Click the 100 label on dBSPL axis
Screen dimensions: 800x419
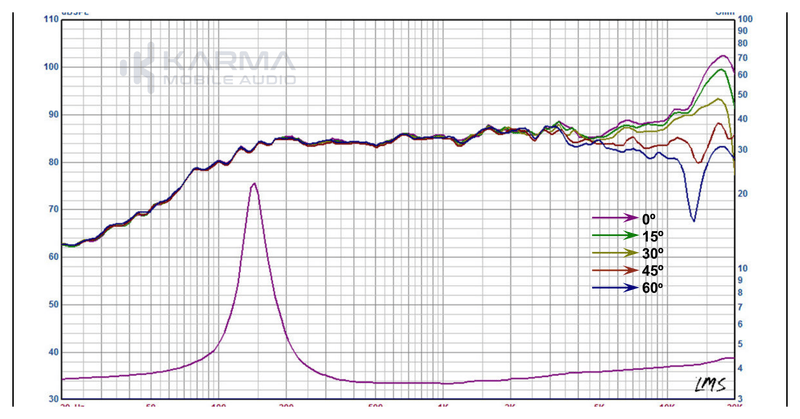pos(52,67)
